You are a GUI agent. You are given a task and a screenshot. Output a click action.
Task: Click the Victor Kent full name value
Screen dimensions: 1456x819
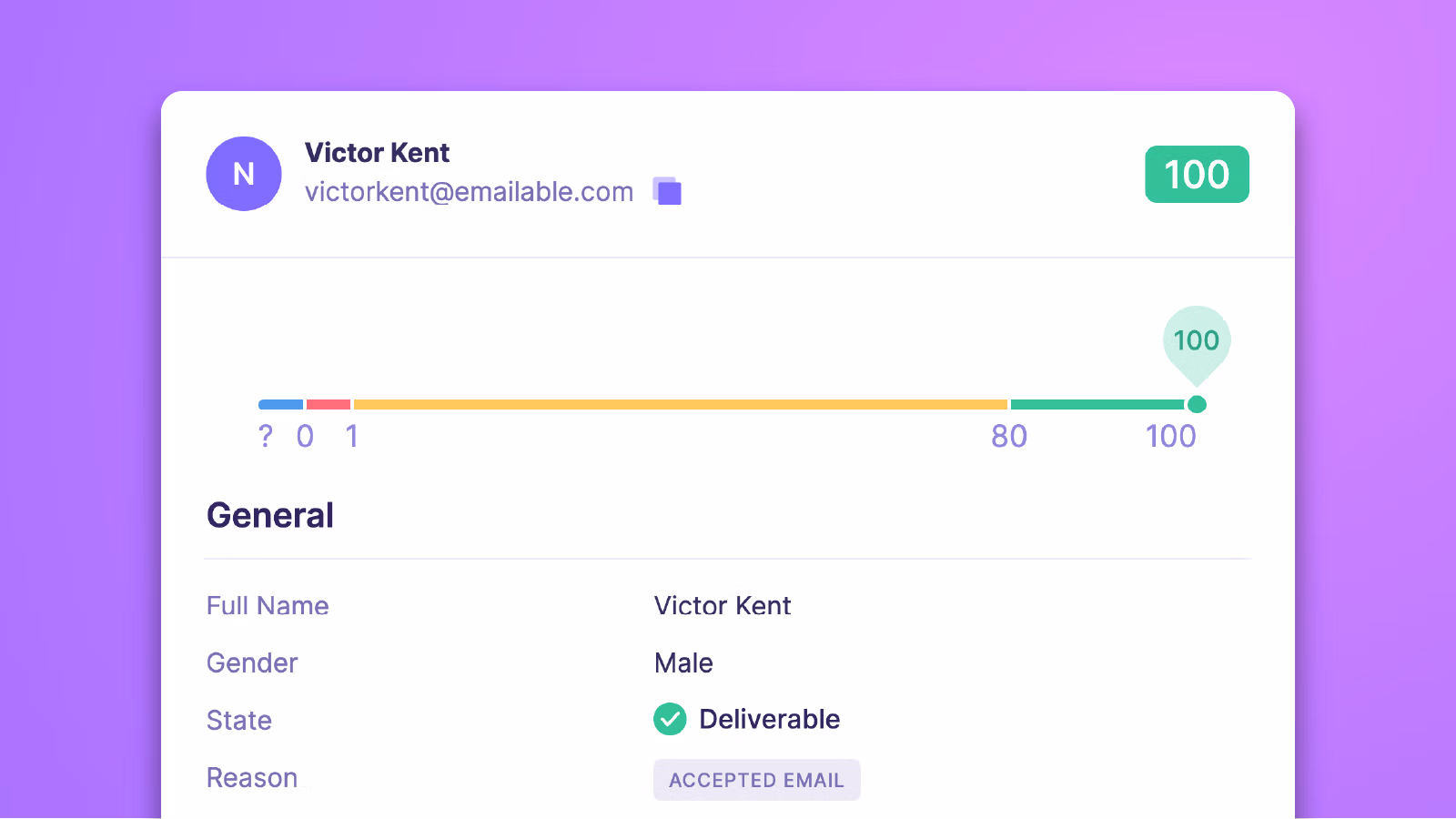click(723, 606)
